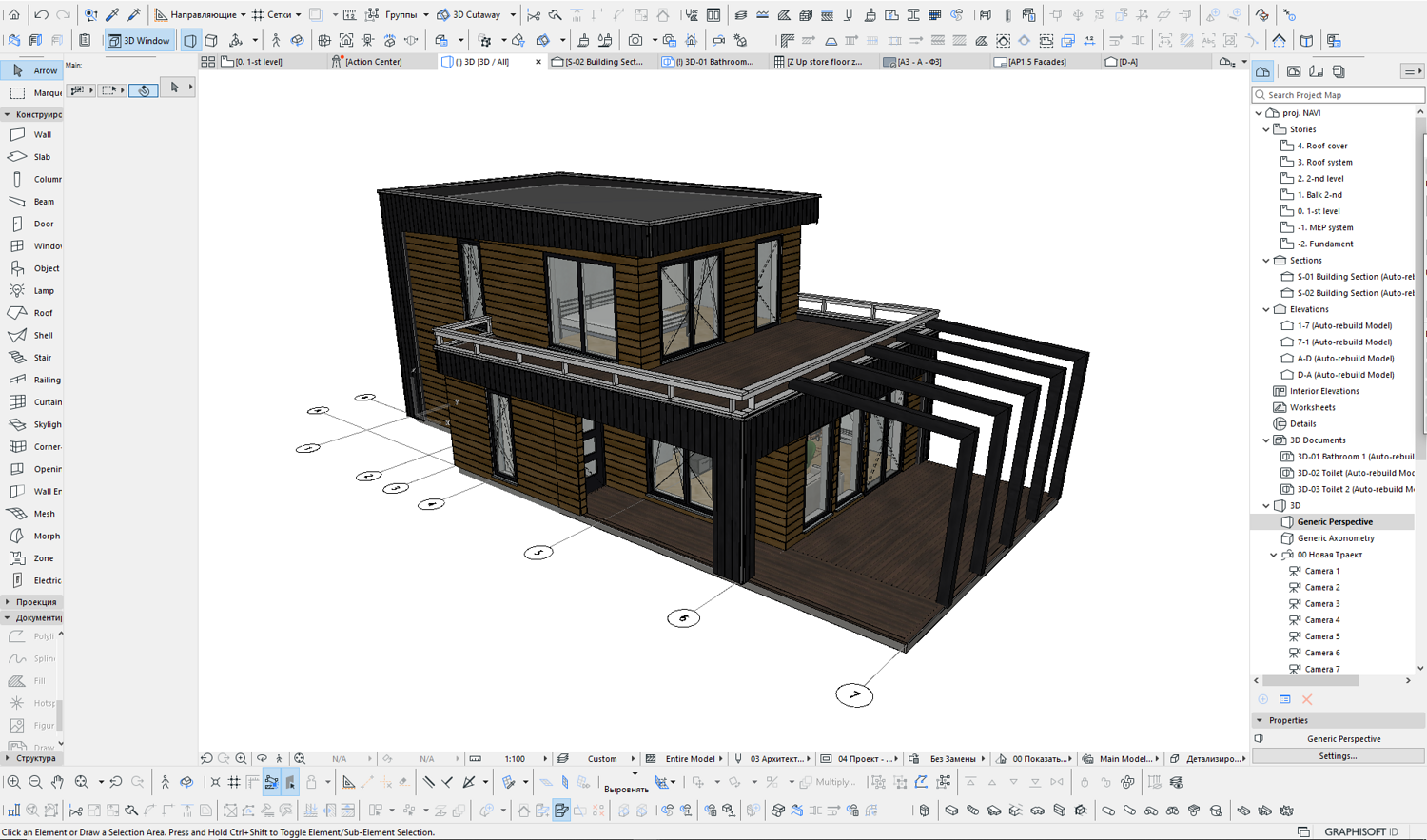The height and width of the screenshot is (840, 1427).
Task: Collapse the Elevations folder
Action: 1266,309
